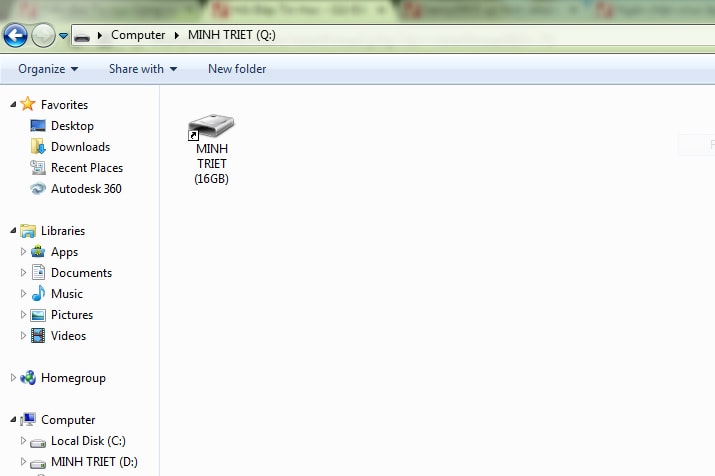The image size is (715, 476).
Task: Collapse the Favorites tree section
Action: [x=11, y=104]
